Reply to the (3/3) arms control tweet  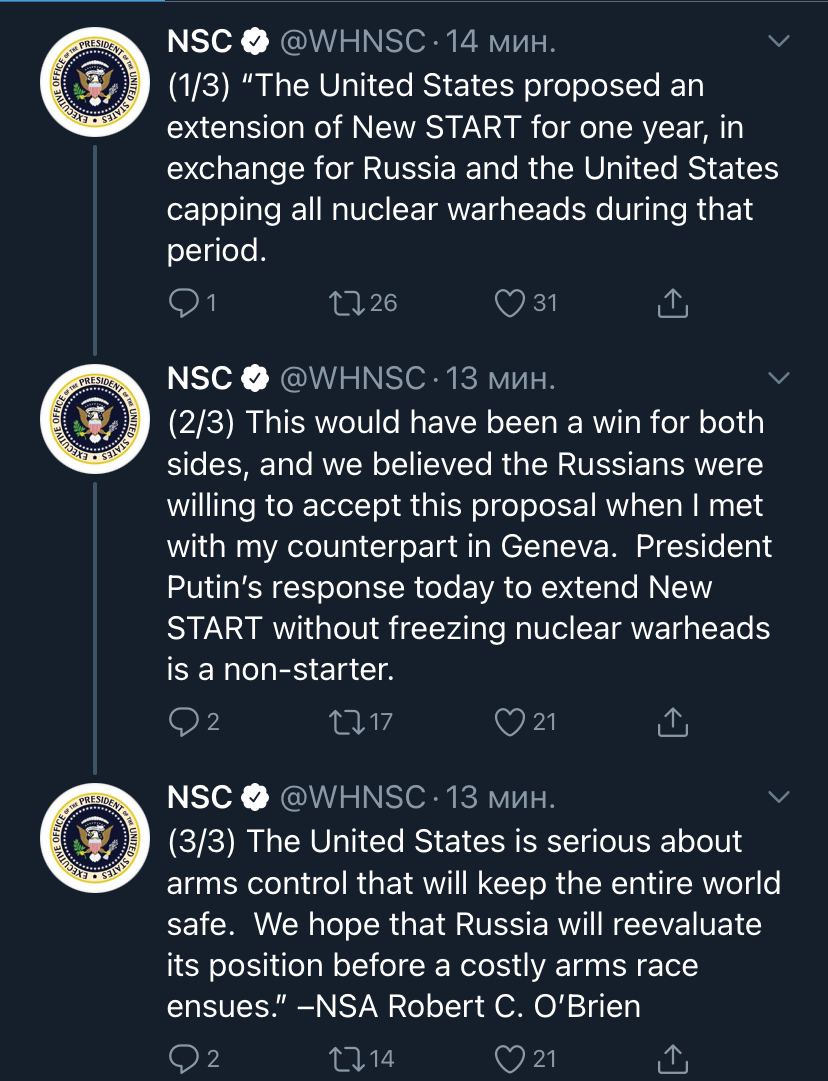click(x=184, y=1058)
